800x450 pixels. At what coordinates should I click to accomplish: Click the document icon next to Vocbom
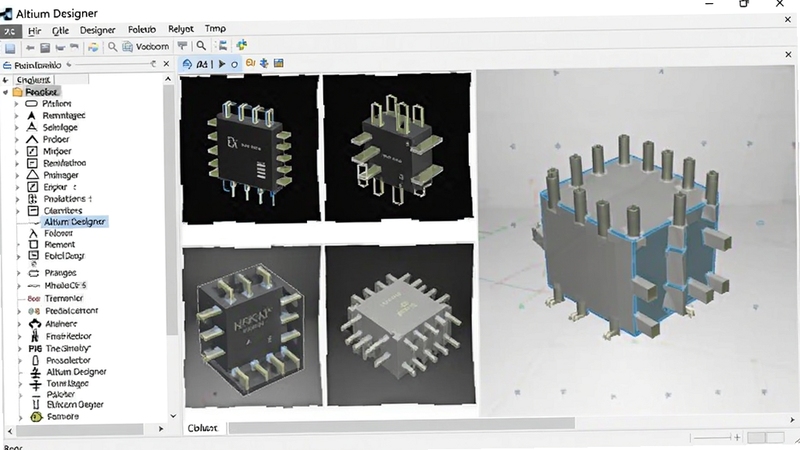[x=127, y=47]
